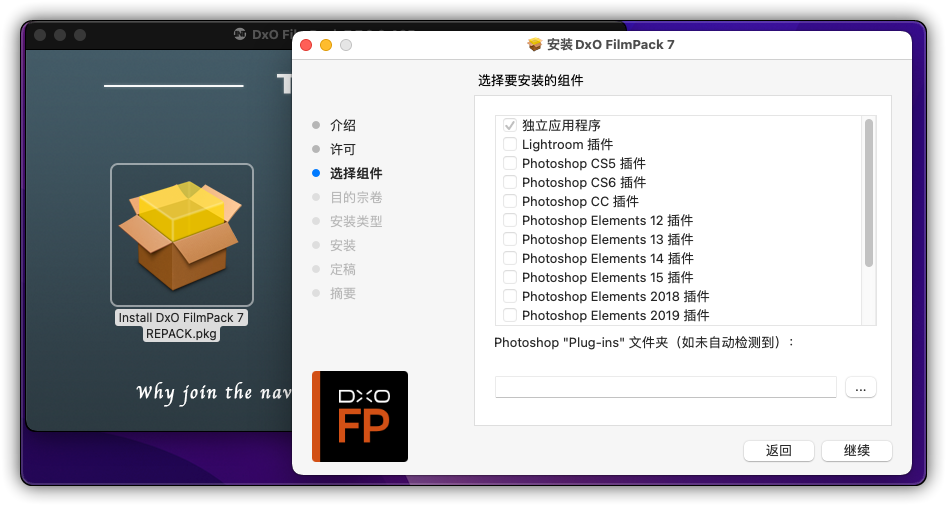Click the 安装 DxO FilmPack 7 window title
The image size is (947, 506).
611,45
